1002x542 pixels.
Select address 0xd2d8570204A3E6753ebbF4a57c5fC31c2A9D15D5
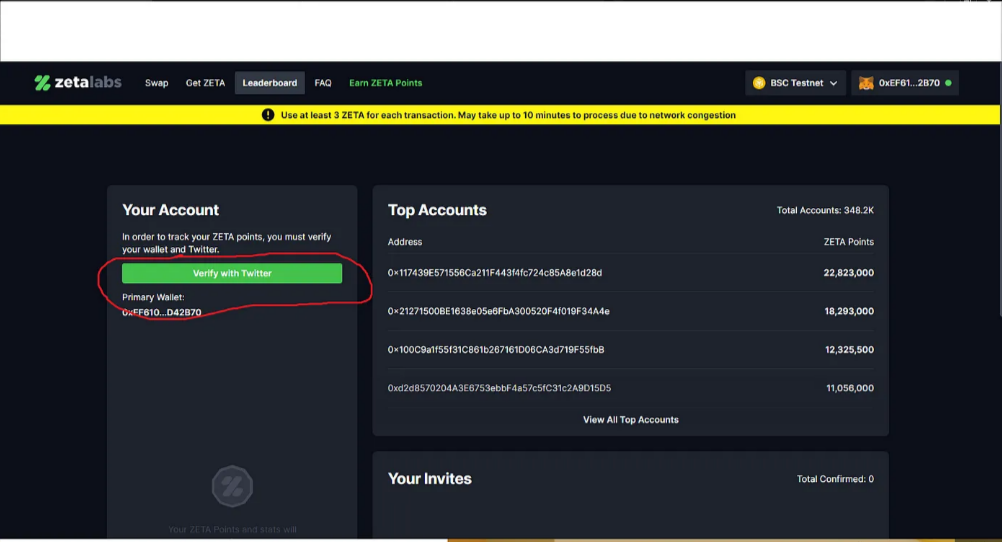tap(499, 388)
